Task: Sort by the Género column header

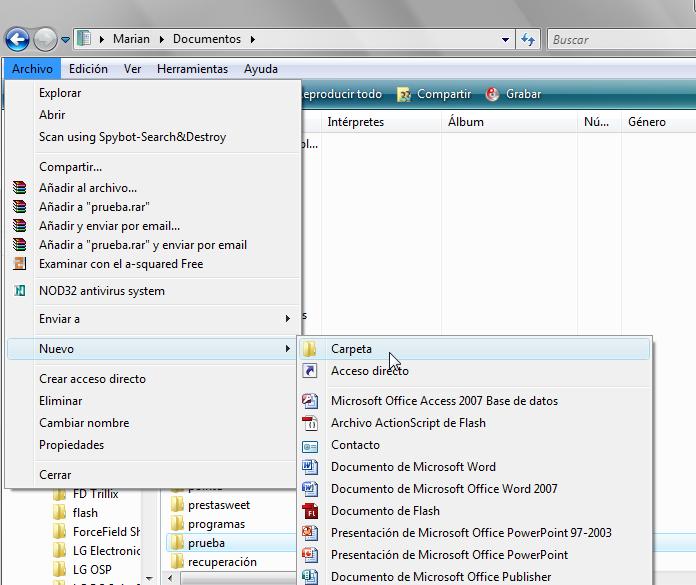Action: click(x=659, y=122)
